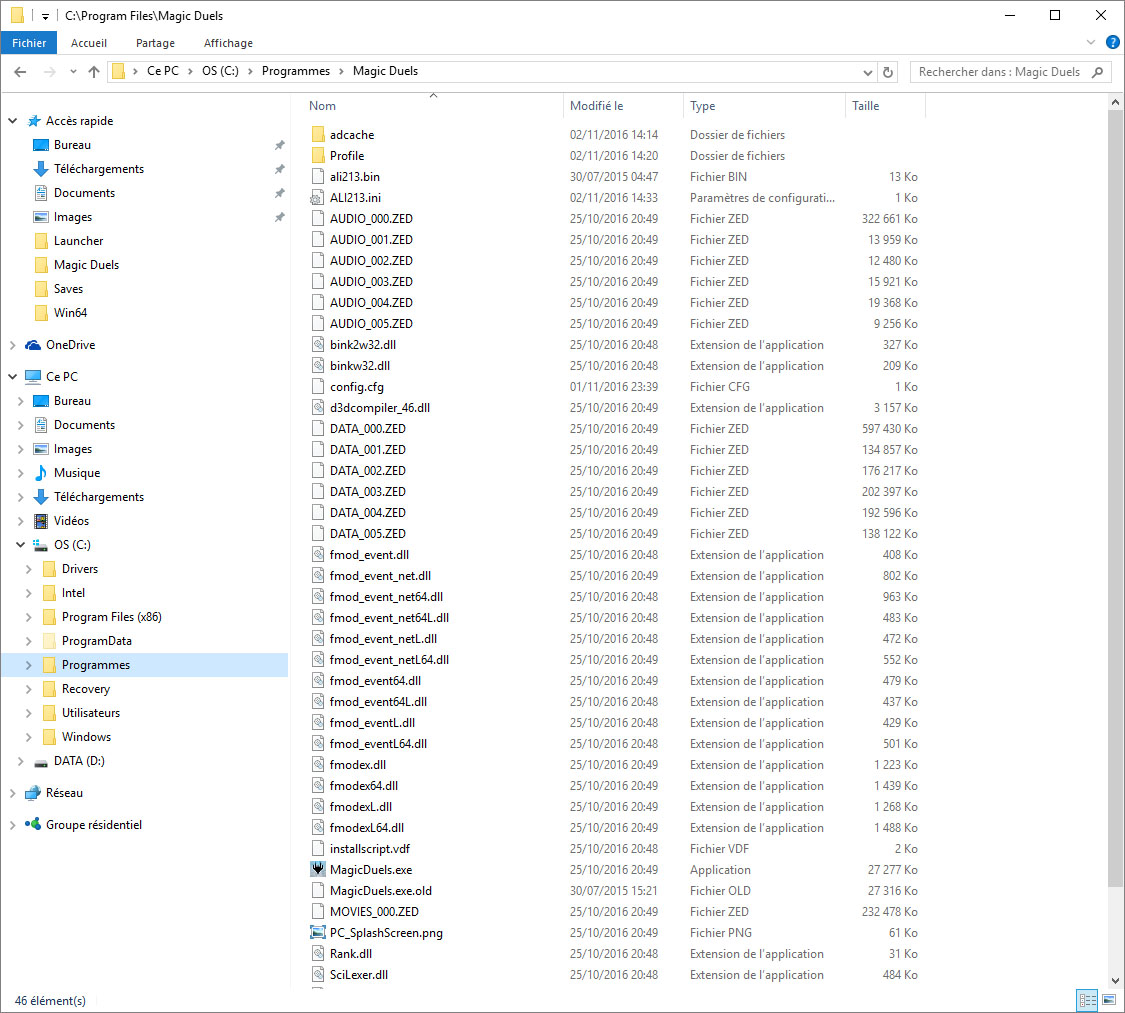
Task: Open address bar history dropdown
Action: 867,72
